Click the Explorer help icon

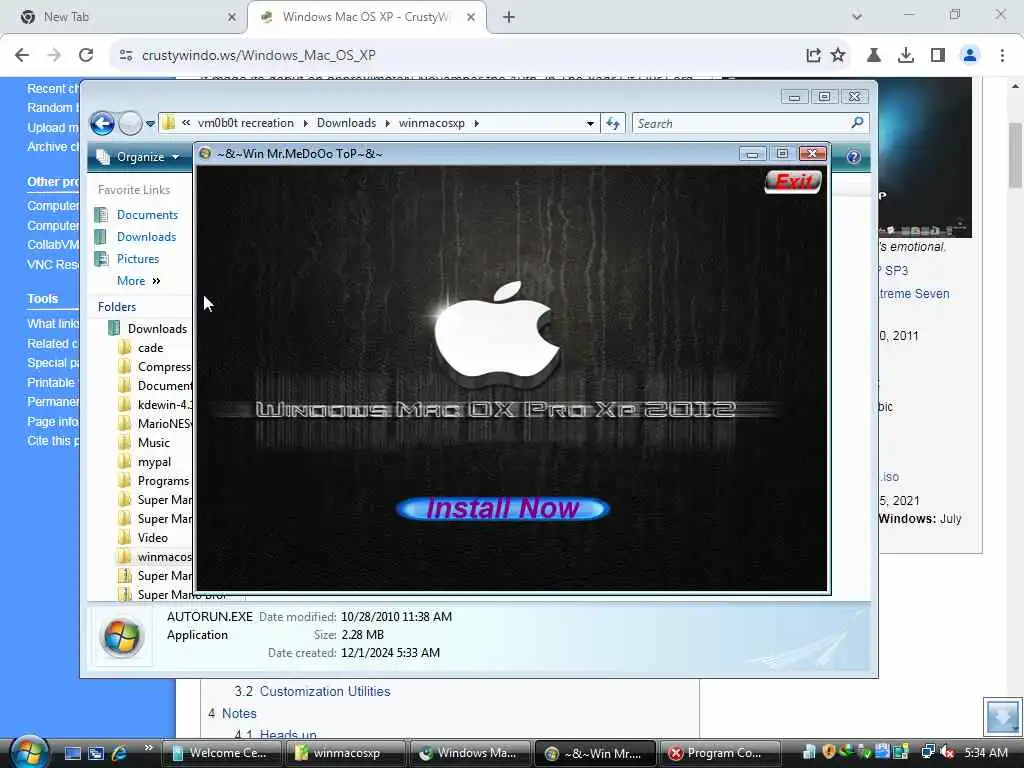[x=854, y=157]
